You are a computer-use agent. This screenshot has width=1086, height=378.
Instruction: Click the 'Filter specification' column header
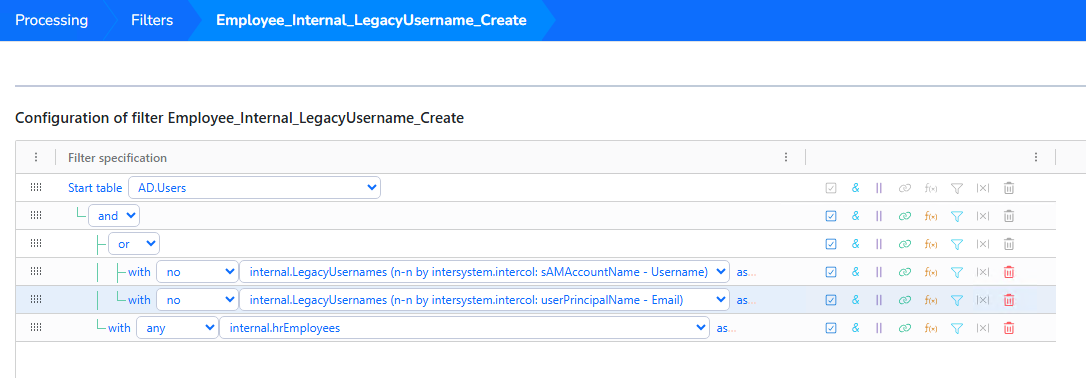point(117,158)
